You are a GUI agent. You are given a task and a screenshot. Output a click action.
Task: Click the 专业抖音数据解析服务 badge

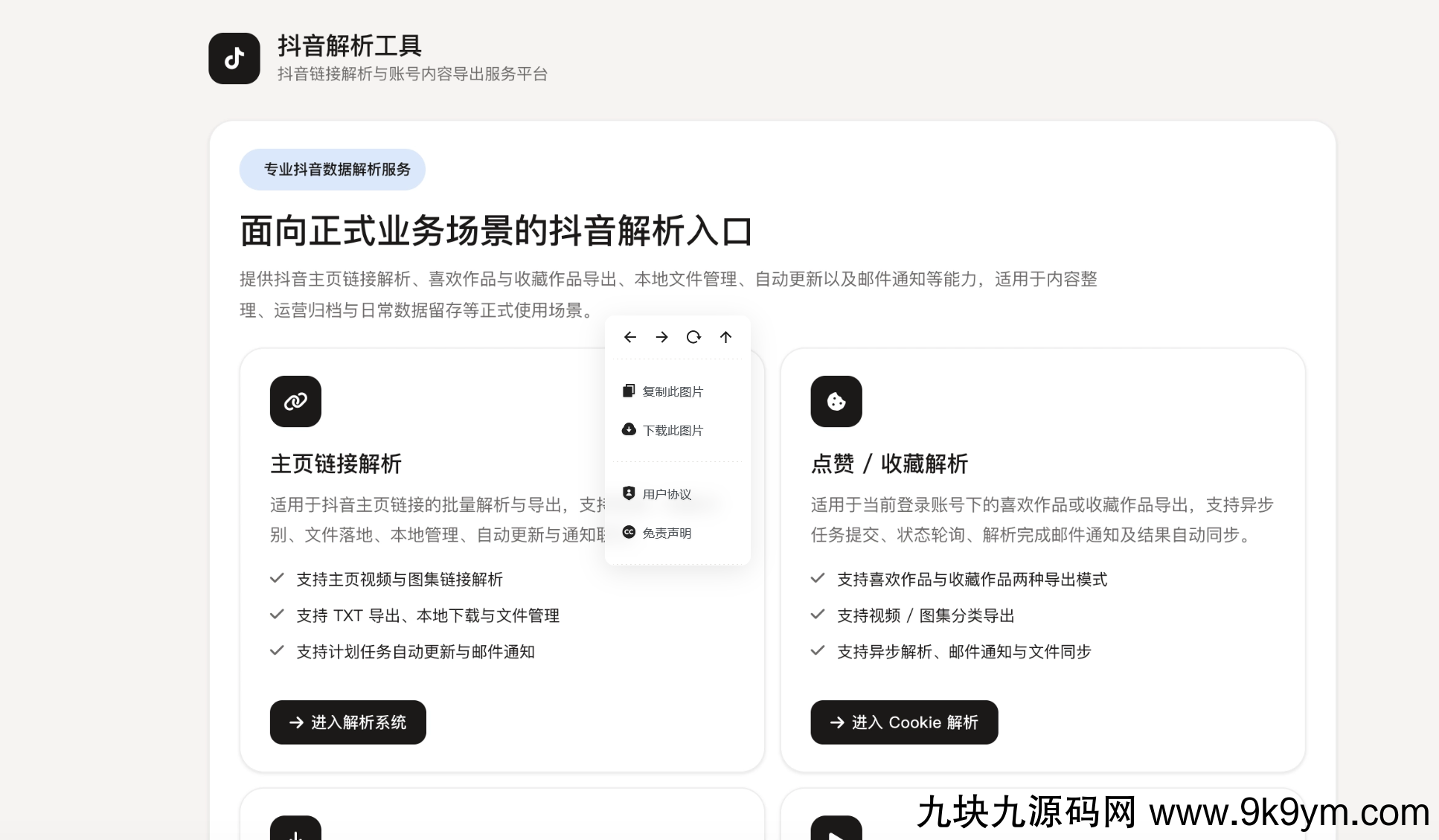[x=333, y=170]
